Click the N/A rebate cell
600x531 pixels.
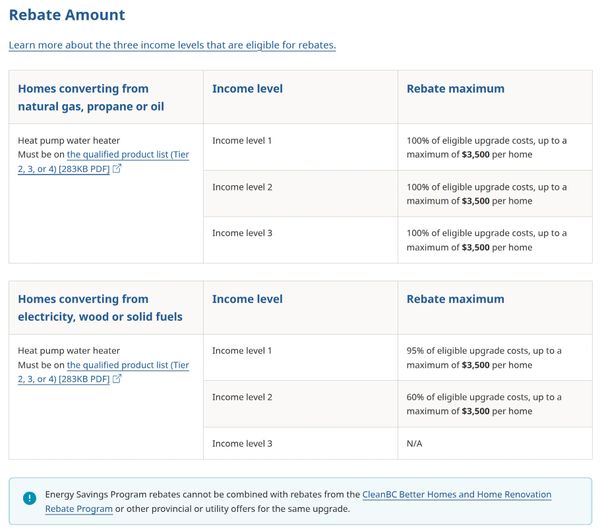[x=415, y=443]
